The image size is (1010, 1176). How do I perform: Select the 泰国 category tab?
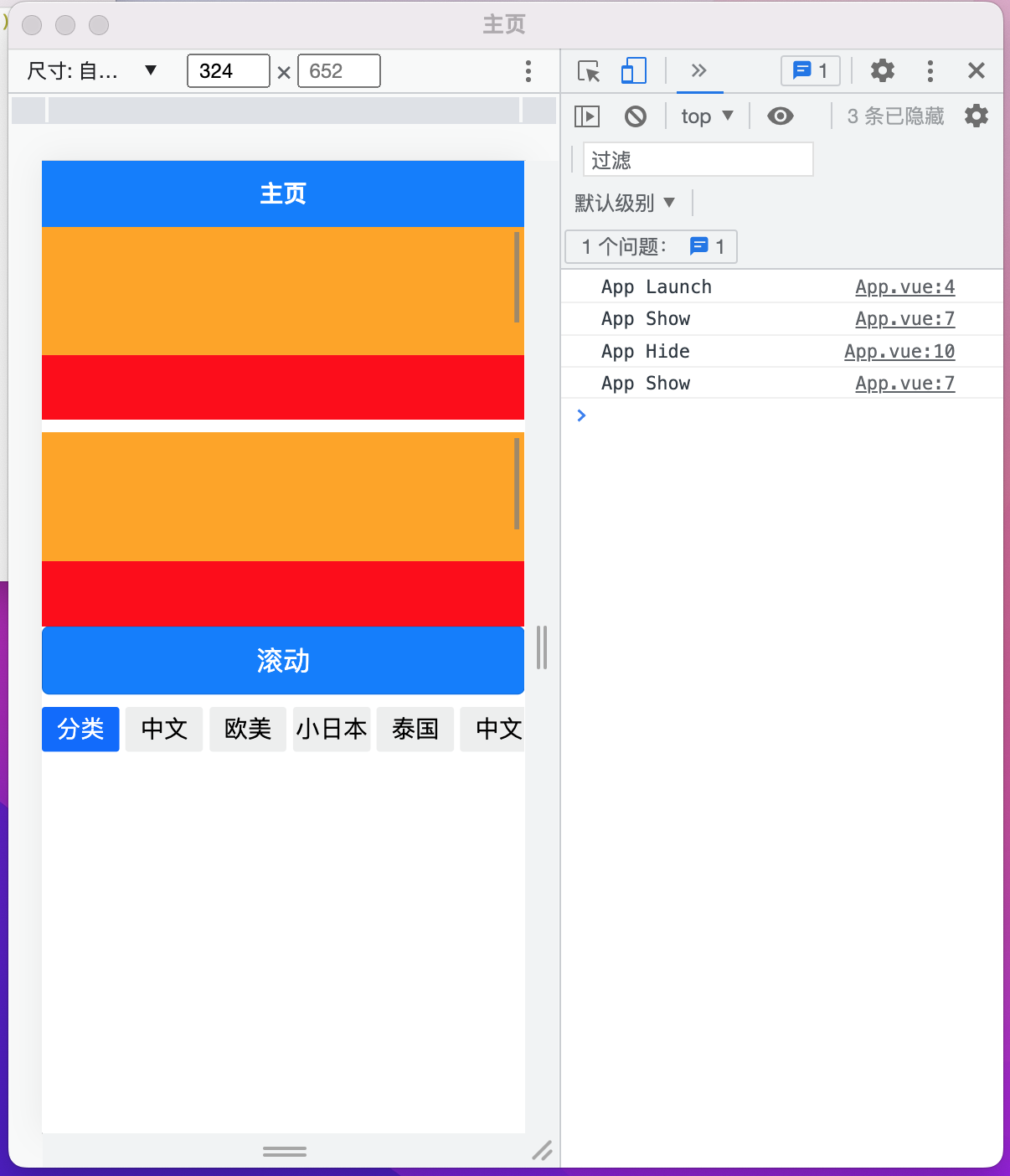point(415,729)
